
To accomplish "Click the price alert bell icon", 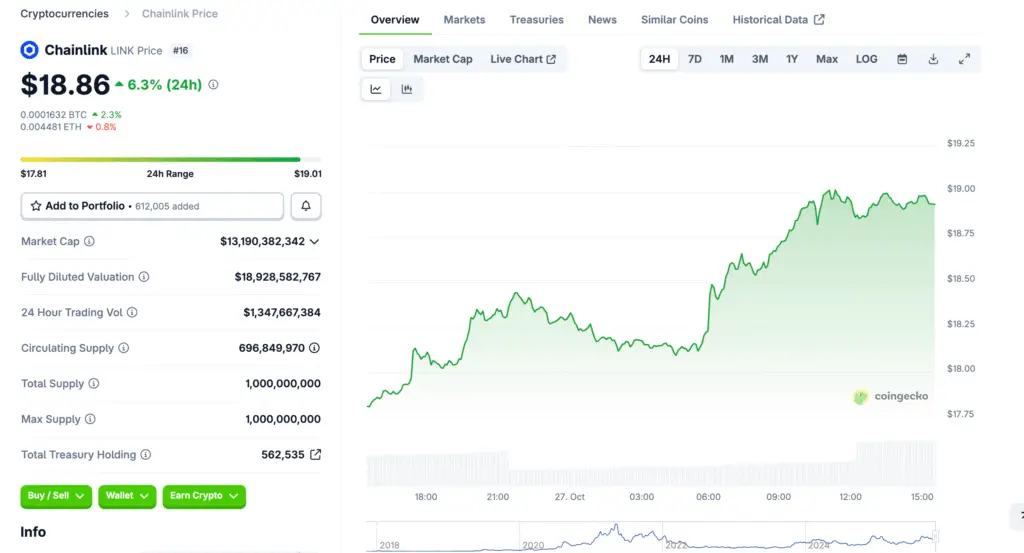I will tap(306, 206).
